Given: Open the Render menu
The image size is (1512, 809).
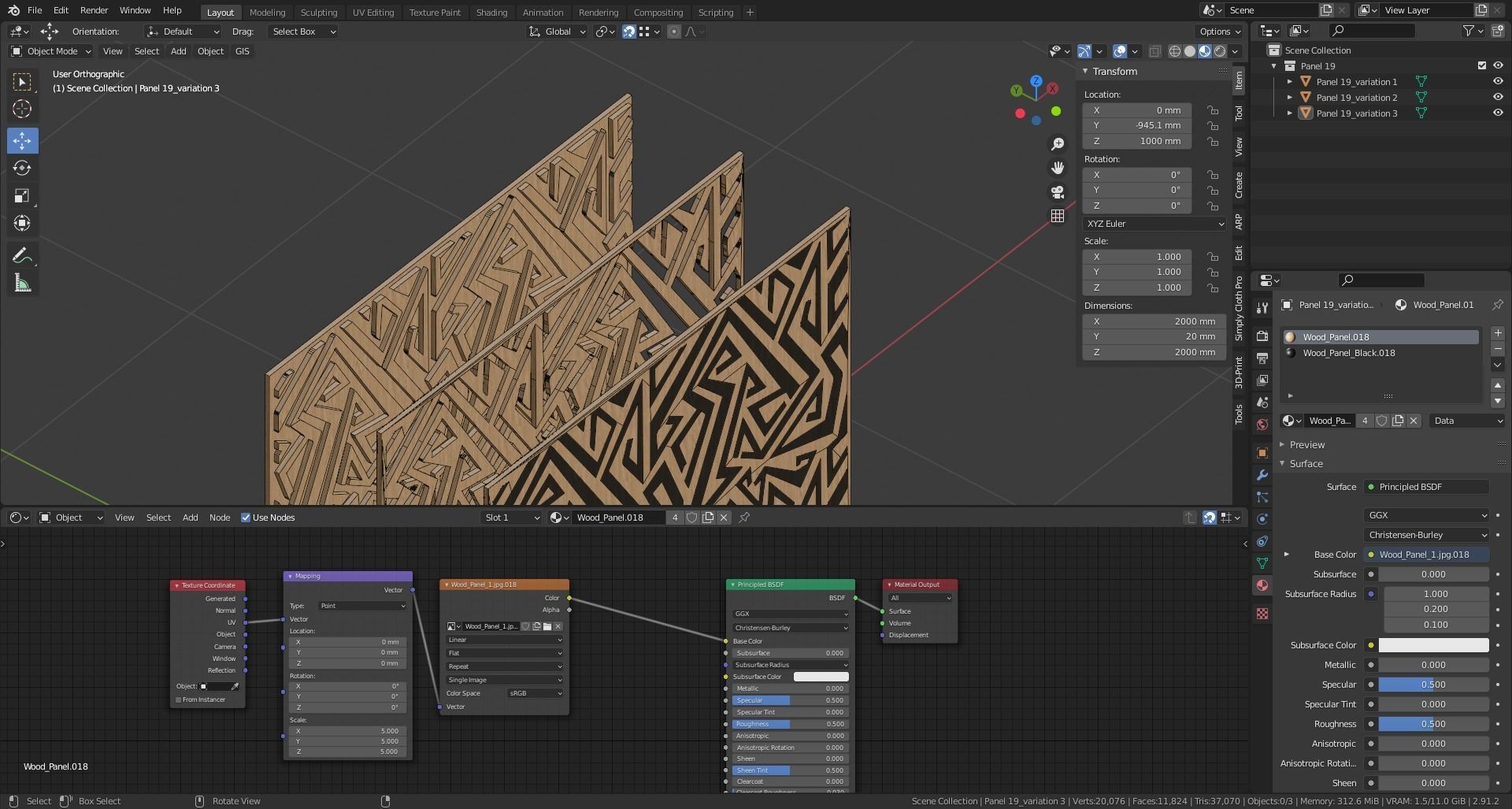Looking at the screenshot, I should point(94,10).
